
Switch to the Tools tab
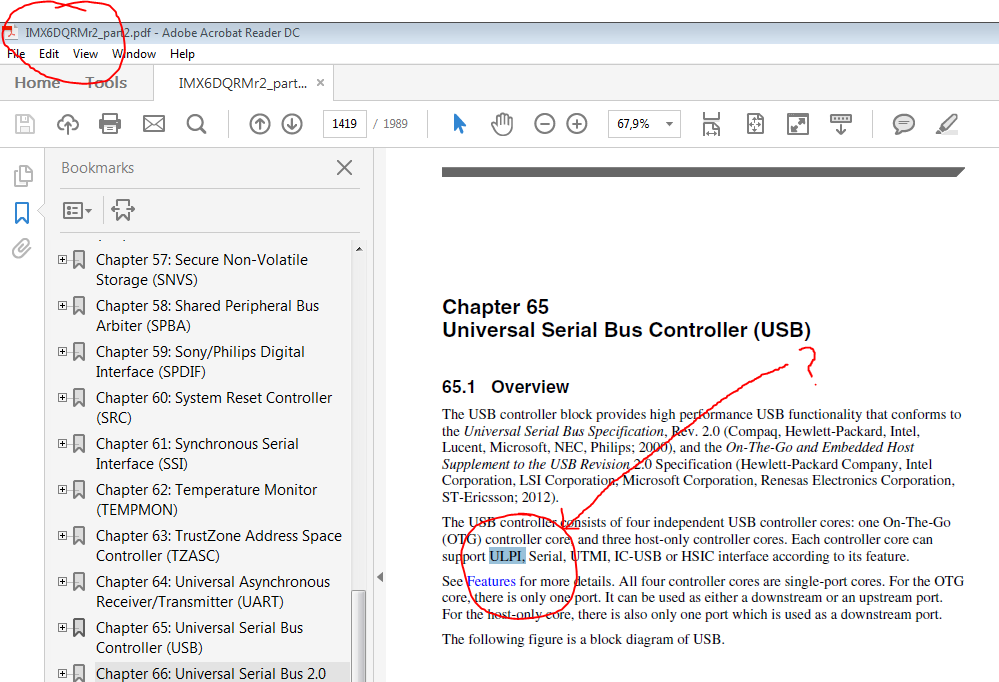pos(106,82)
